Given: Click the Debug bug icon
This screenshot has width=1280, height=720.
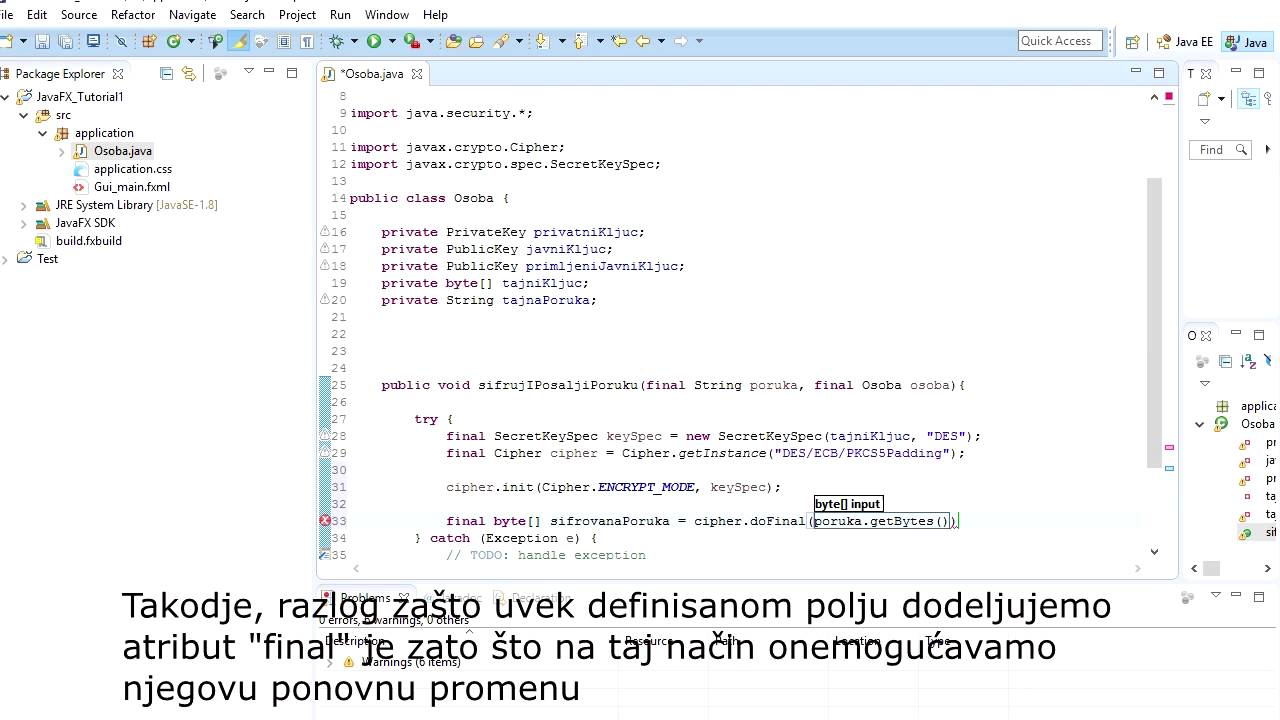Looking at the screenshot, I should click(337, 41).
